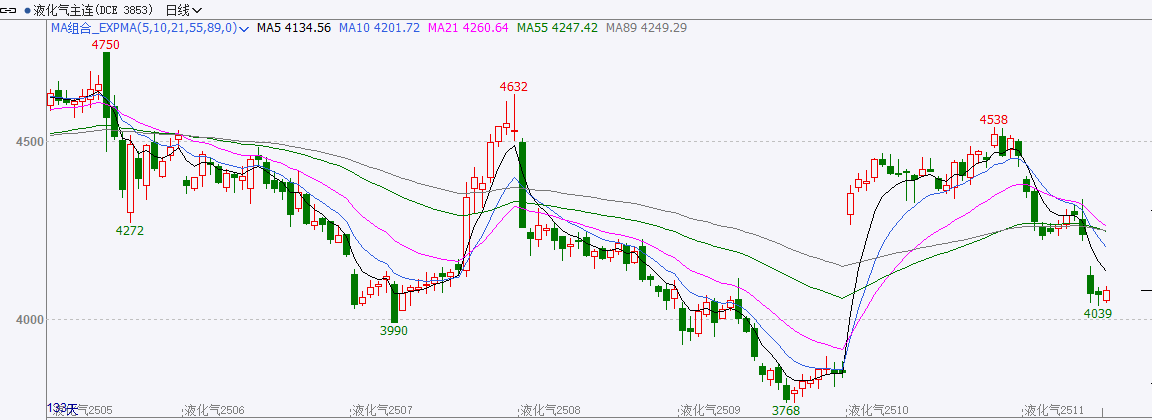Image resolution: width=1152 pixels, height=420 pixels.
Task: Open the 日线 period dropdown
Action: pyautogui.click(x=183, y=10)
